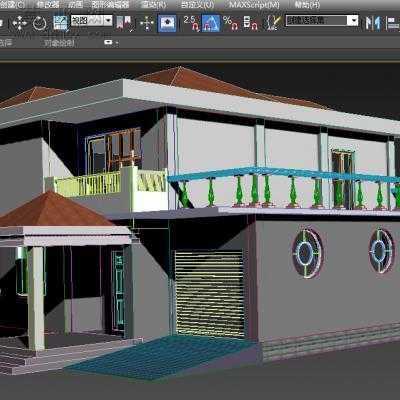This screenshot has width=400, height=400.
Task: Click the Align tool icon
Action: (393, 23)
